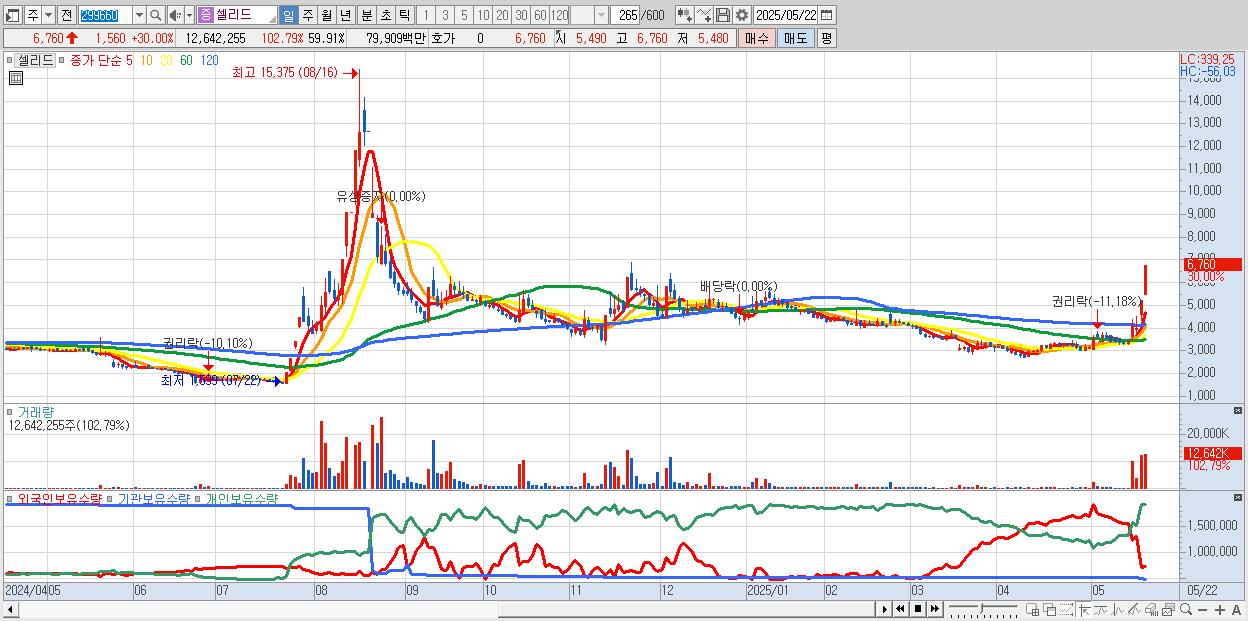Select interval 3 button

(444, 15)
